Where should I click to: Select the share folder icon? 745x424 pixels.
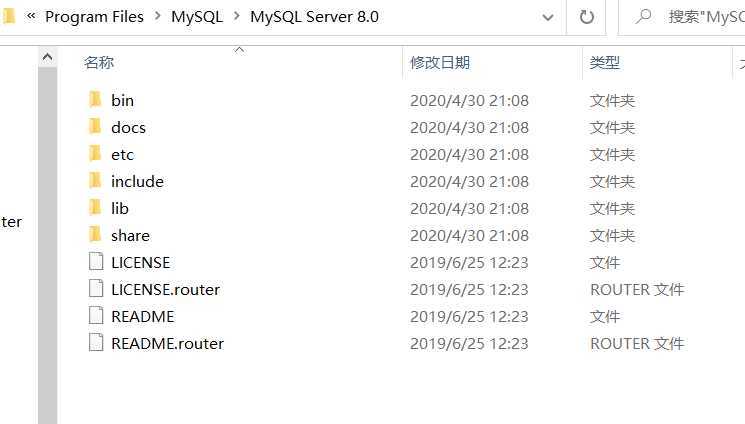click(x=96, y=235)
